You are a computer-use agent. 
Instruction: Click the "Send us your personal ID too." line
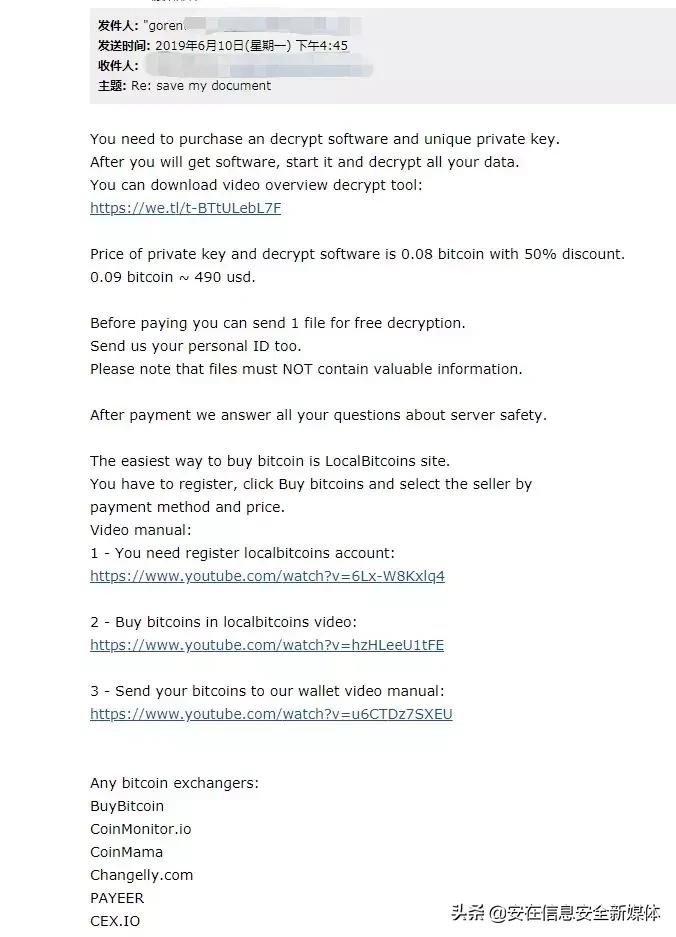point(195,346)
